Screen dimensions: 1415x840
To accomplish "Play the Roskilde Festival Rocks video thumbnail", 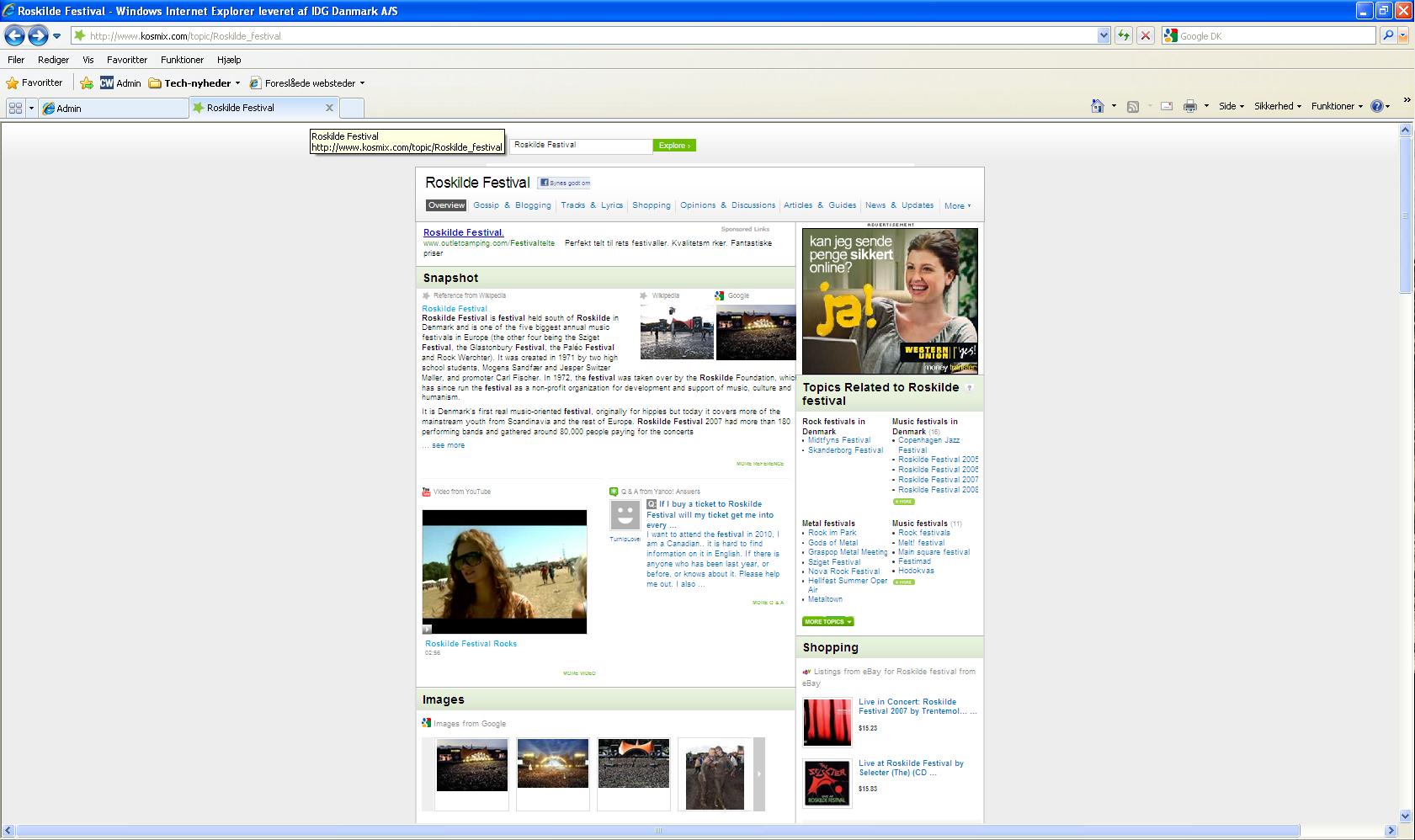I will tap(504, 572).
